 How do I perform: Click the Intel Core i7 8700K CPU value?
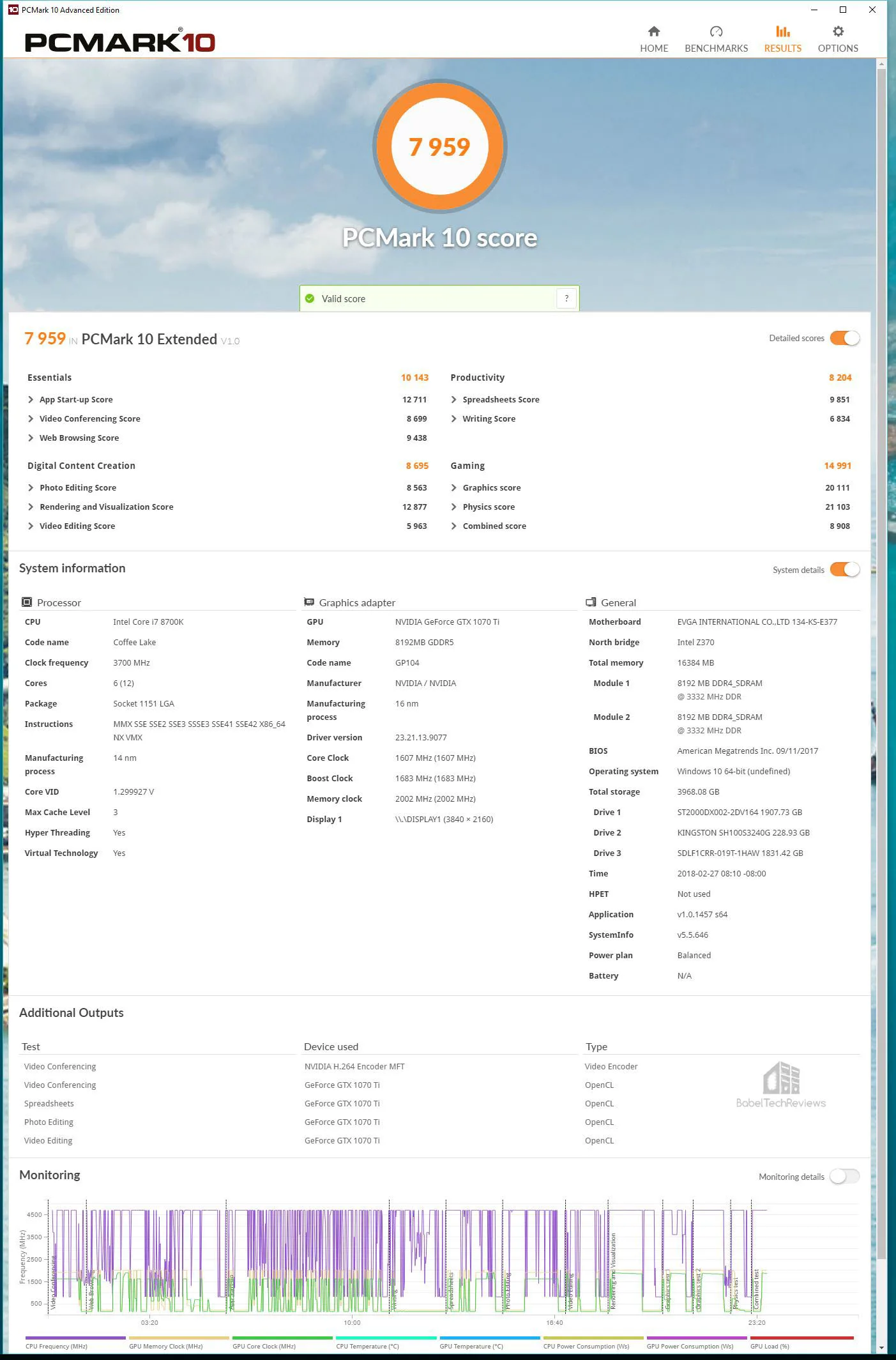pyautogui.click(x=148, y=622)
